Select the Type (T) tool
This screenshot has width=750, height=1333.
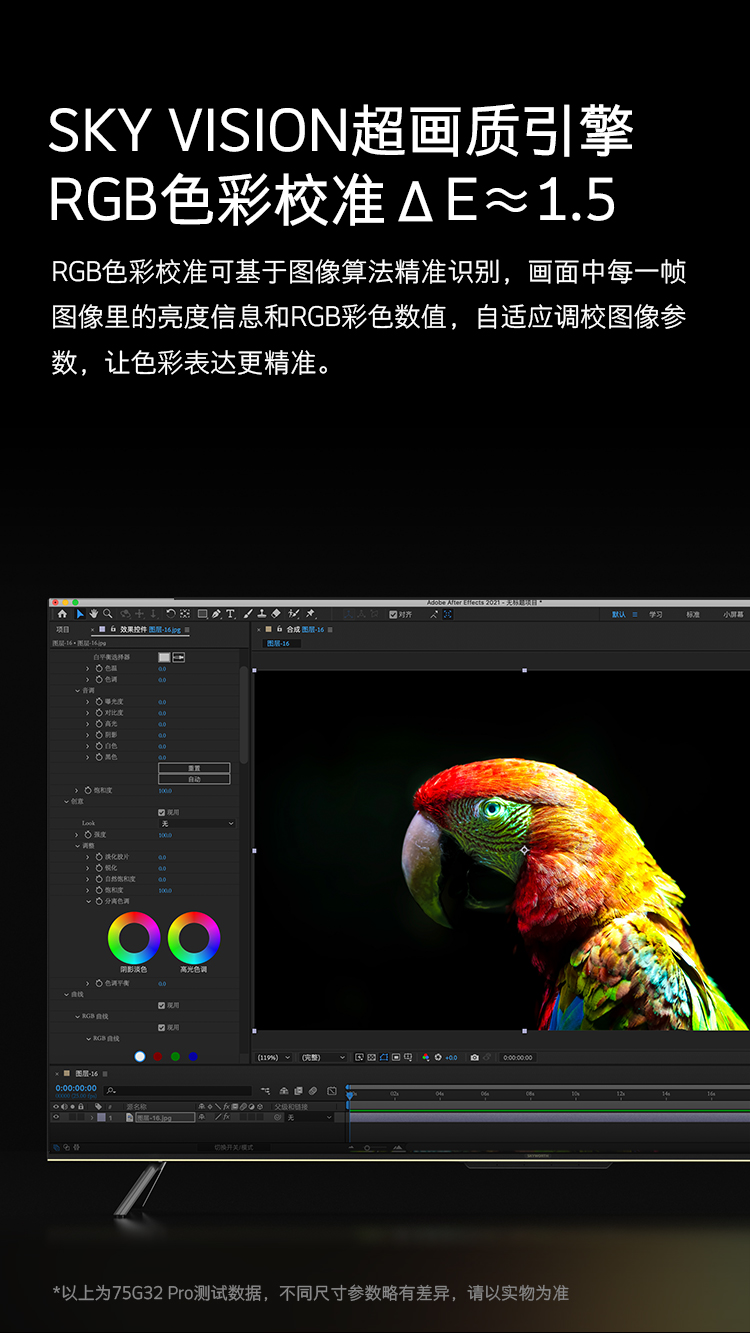230,613
